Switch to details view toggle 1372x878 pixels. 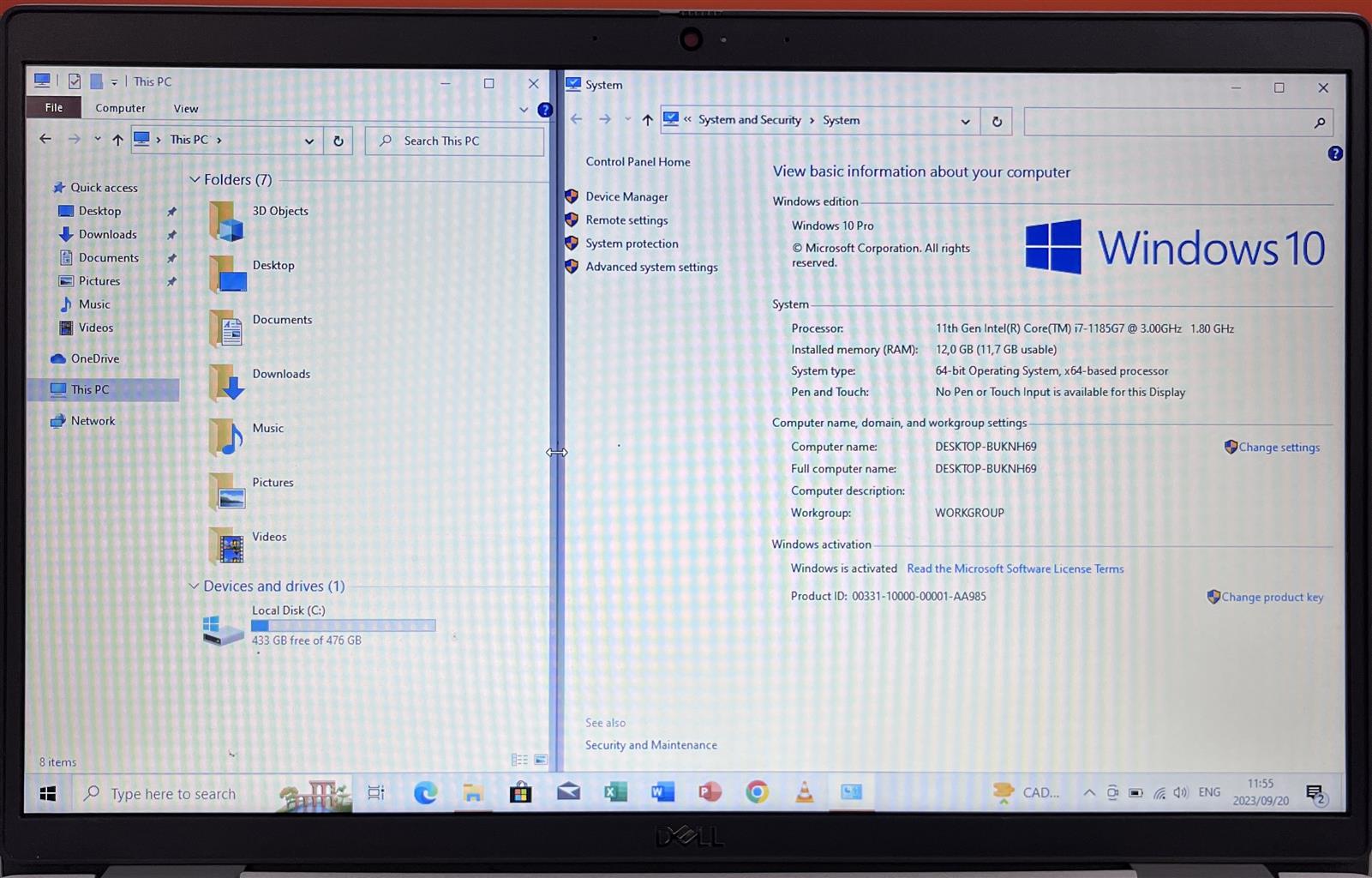(519, 760)
